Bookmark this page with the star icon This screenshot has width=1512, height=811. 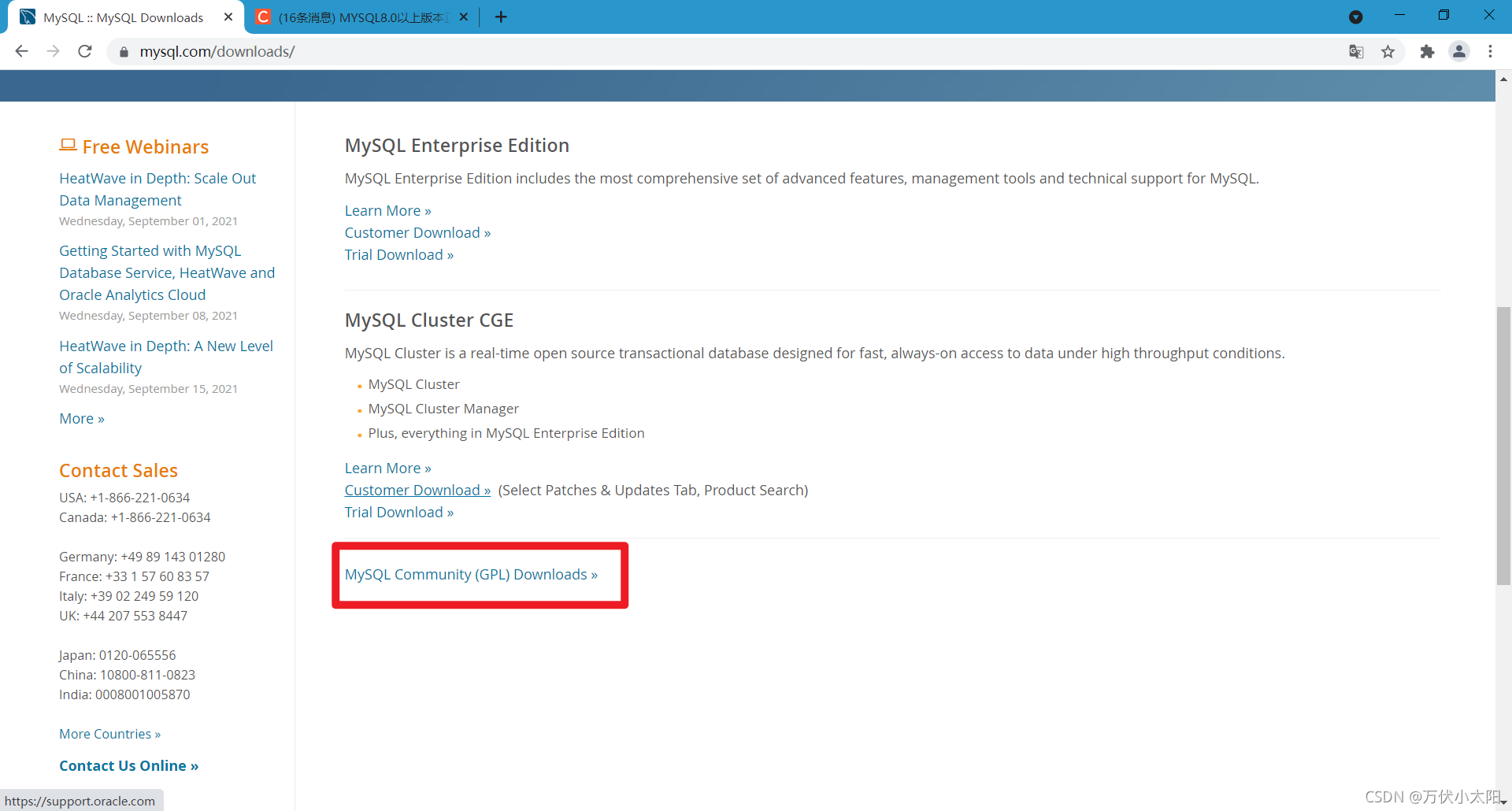1388,52
